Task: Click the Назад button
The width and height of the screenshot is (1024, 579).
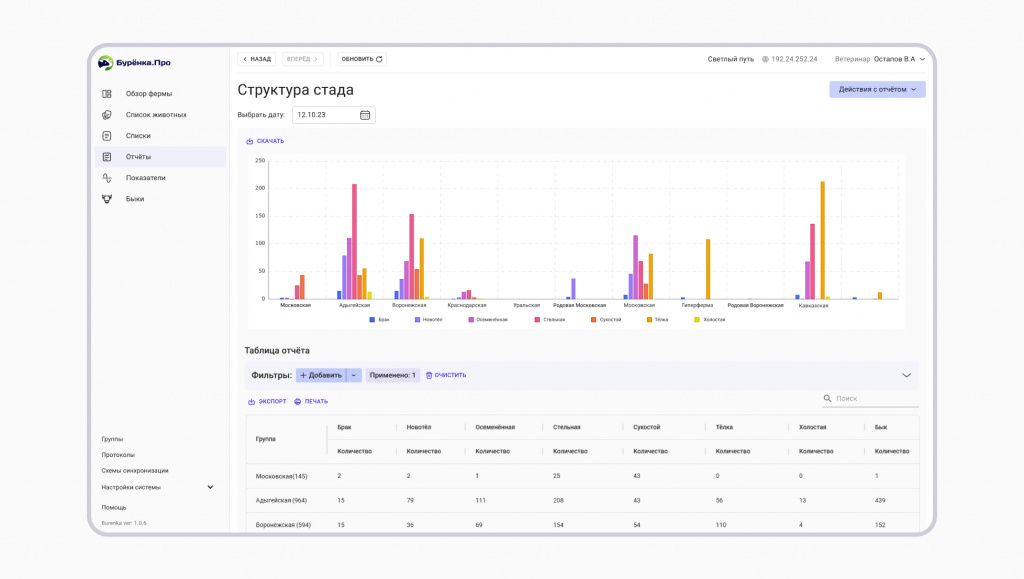Action: pos(257,59)
